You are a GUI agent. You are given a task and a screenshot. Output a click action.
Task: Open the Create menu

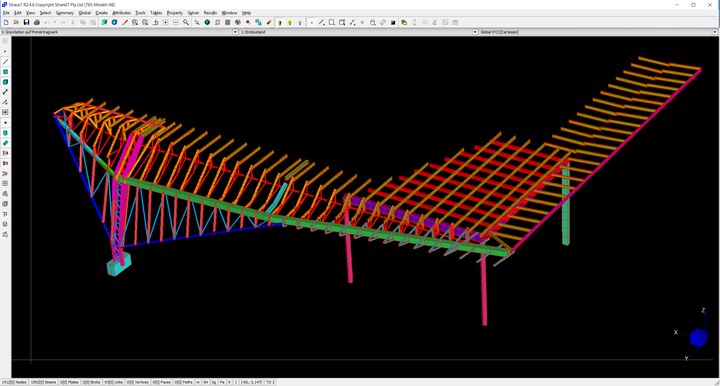[101, 13]
